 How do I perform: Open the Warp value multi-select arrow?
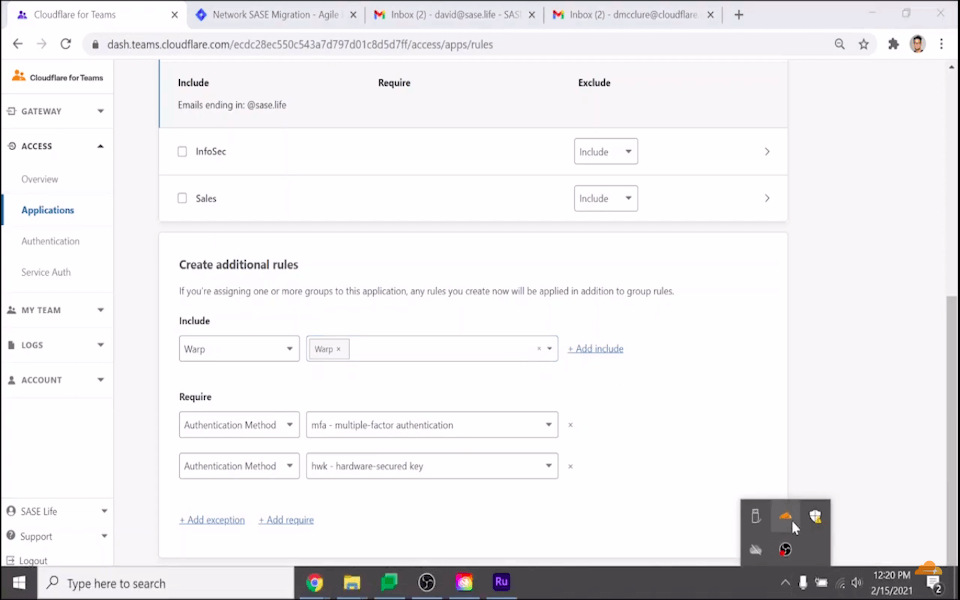click(x=549, y=348)
